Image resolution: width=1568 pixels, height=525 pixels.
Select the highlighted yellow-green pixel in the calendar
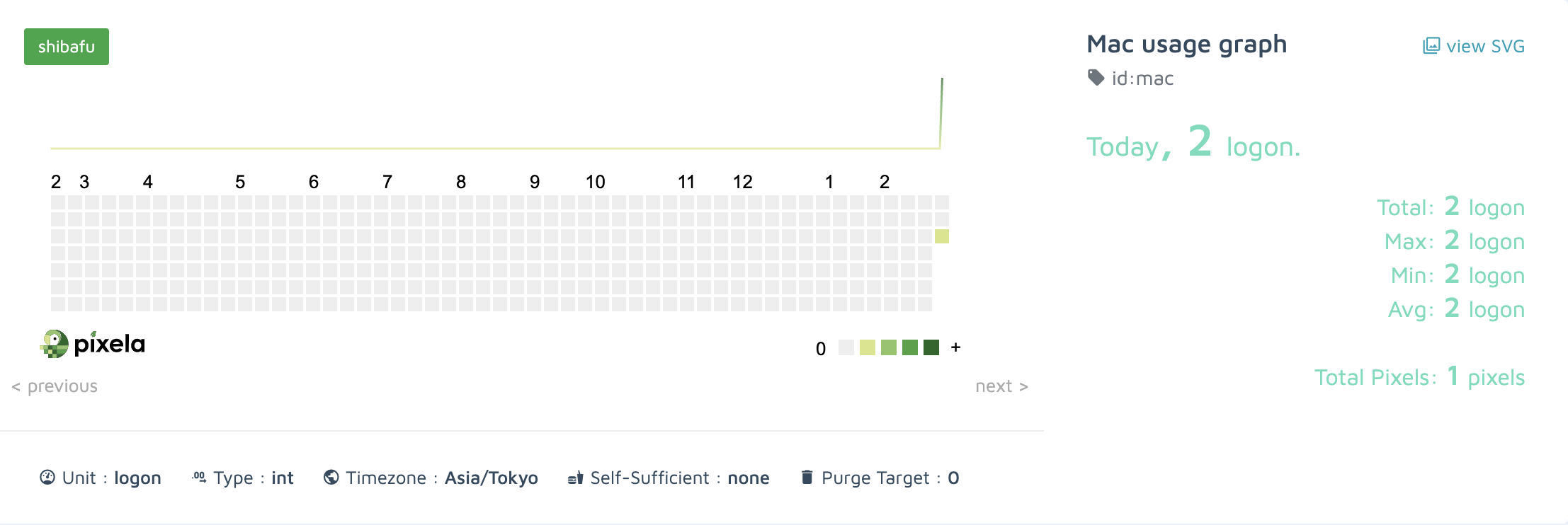click(x=941, y=236)
